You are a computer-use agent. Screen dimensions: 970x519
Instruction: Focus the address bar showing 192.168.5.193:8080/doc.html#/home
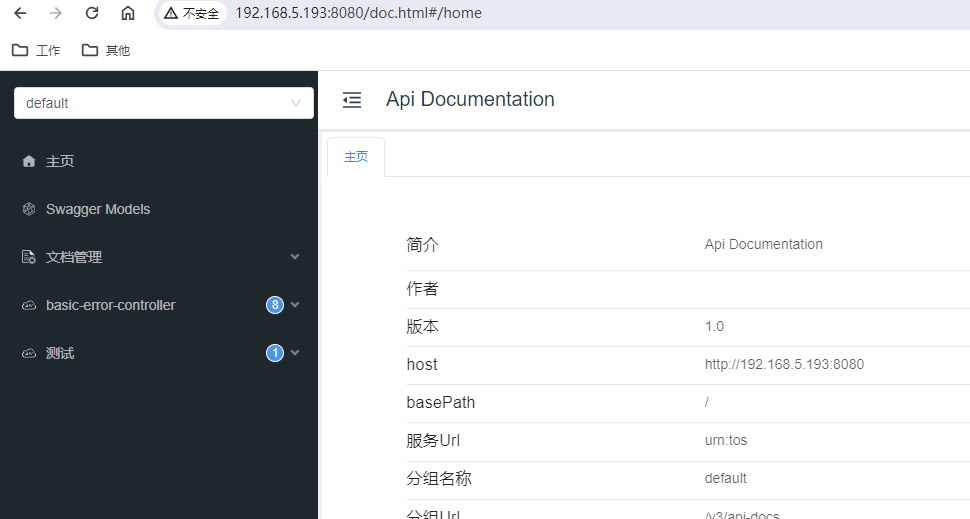358,13
